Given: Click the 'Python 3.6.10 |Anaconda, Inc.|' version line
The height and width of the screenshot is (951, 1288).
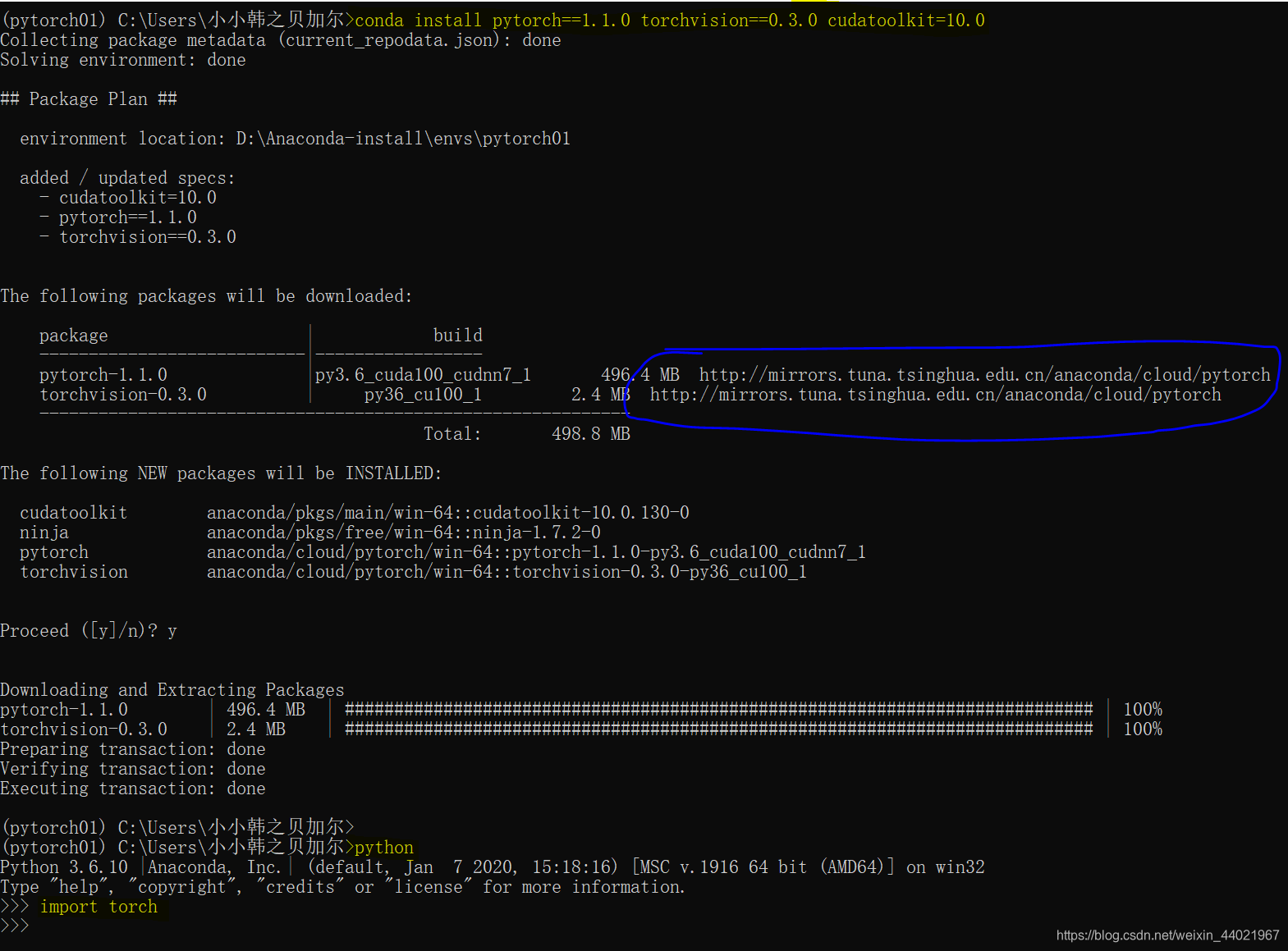Looking at the screenshot, I should pos(493,866).
